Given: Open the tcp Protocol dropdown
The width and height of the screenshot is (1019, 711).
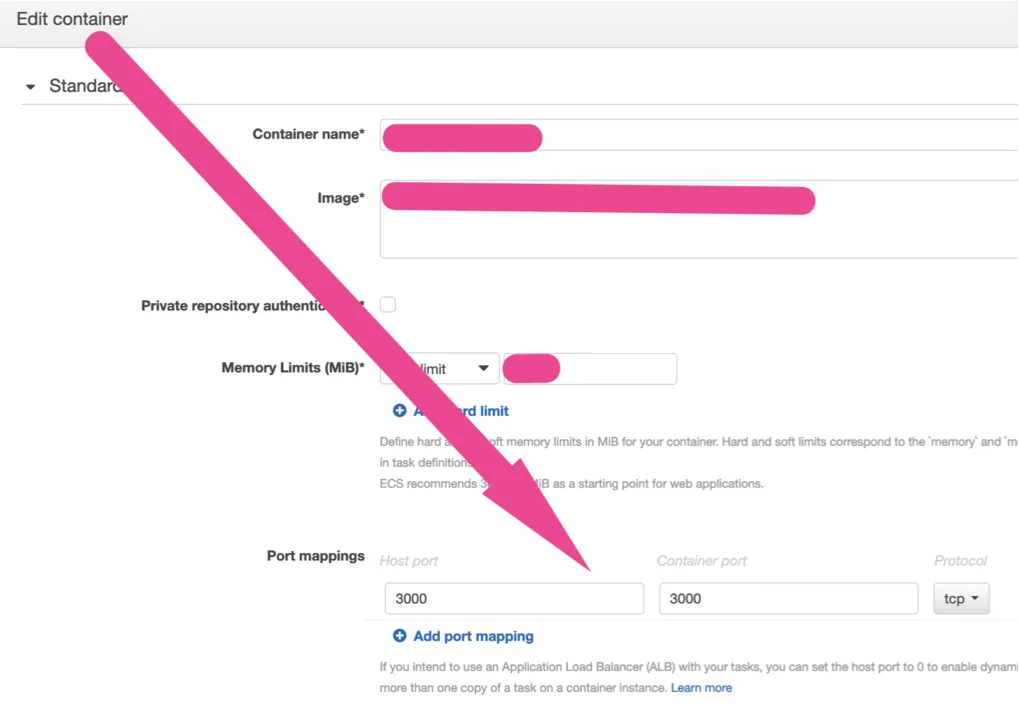Looking at the screenshot, I should pos(961,599).
